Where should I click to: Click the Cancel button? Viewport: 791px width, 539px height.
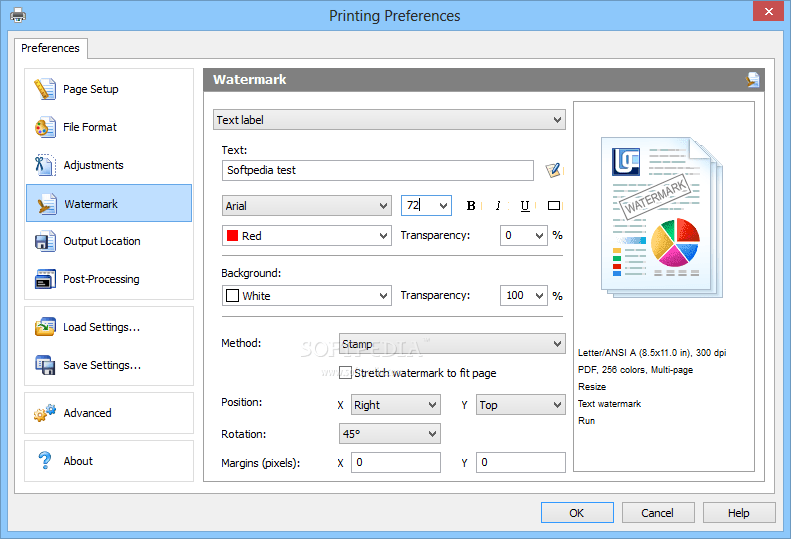tap(657, 513)
